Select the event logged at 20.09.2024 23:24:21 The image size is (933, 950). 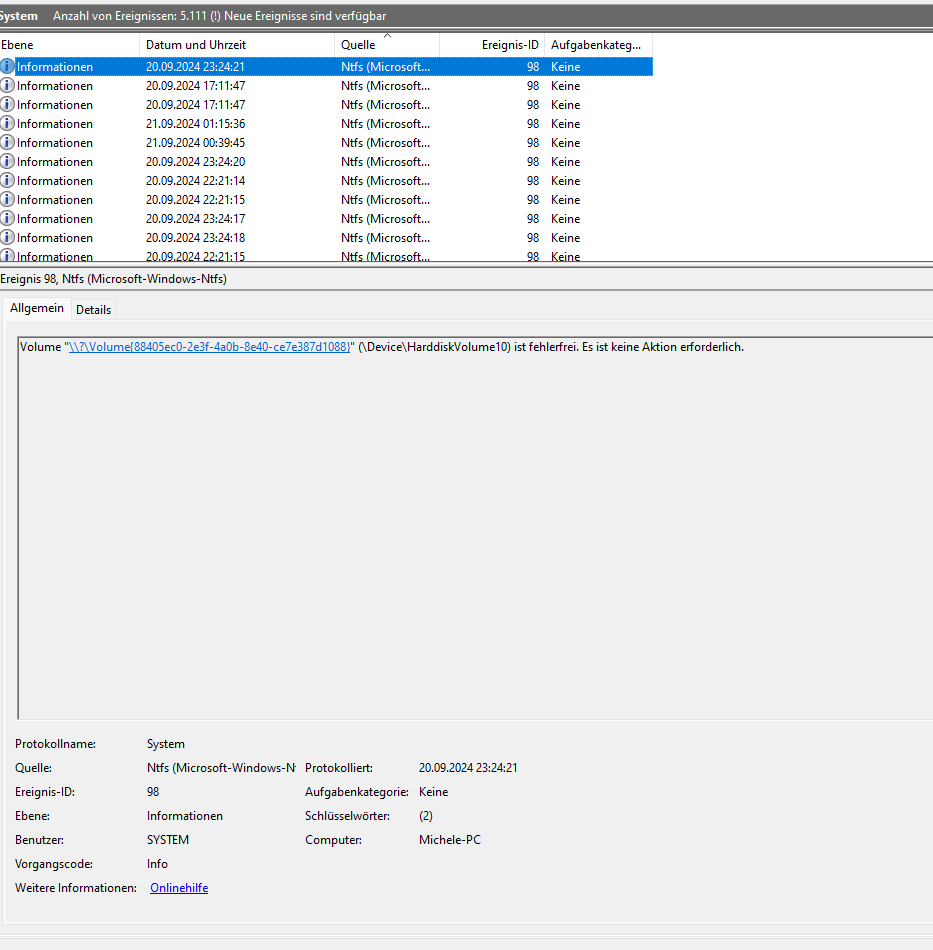(326, 67)
